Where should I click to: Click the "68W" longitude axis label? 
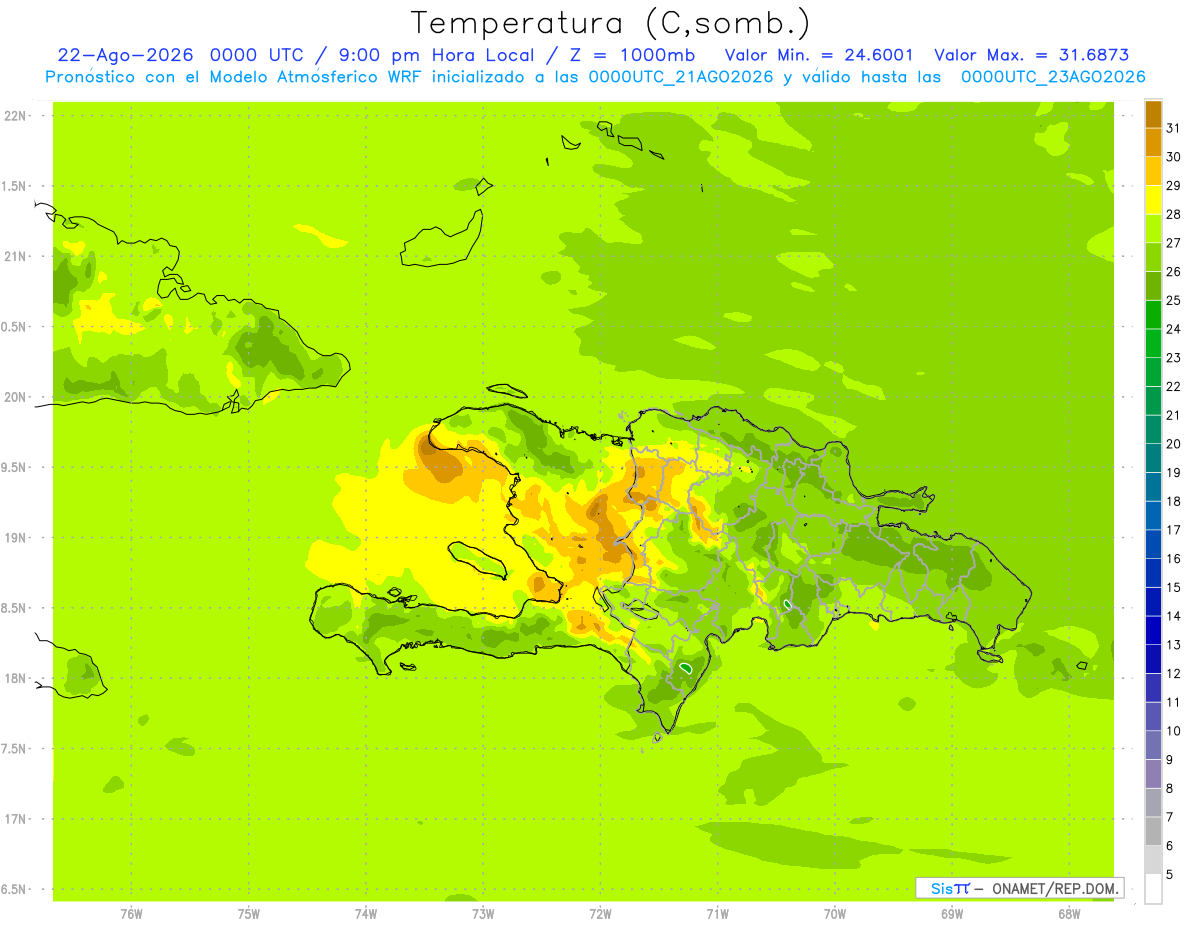pyautogui.click(x=1068, y=914)
